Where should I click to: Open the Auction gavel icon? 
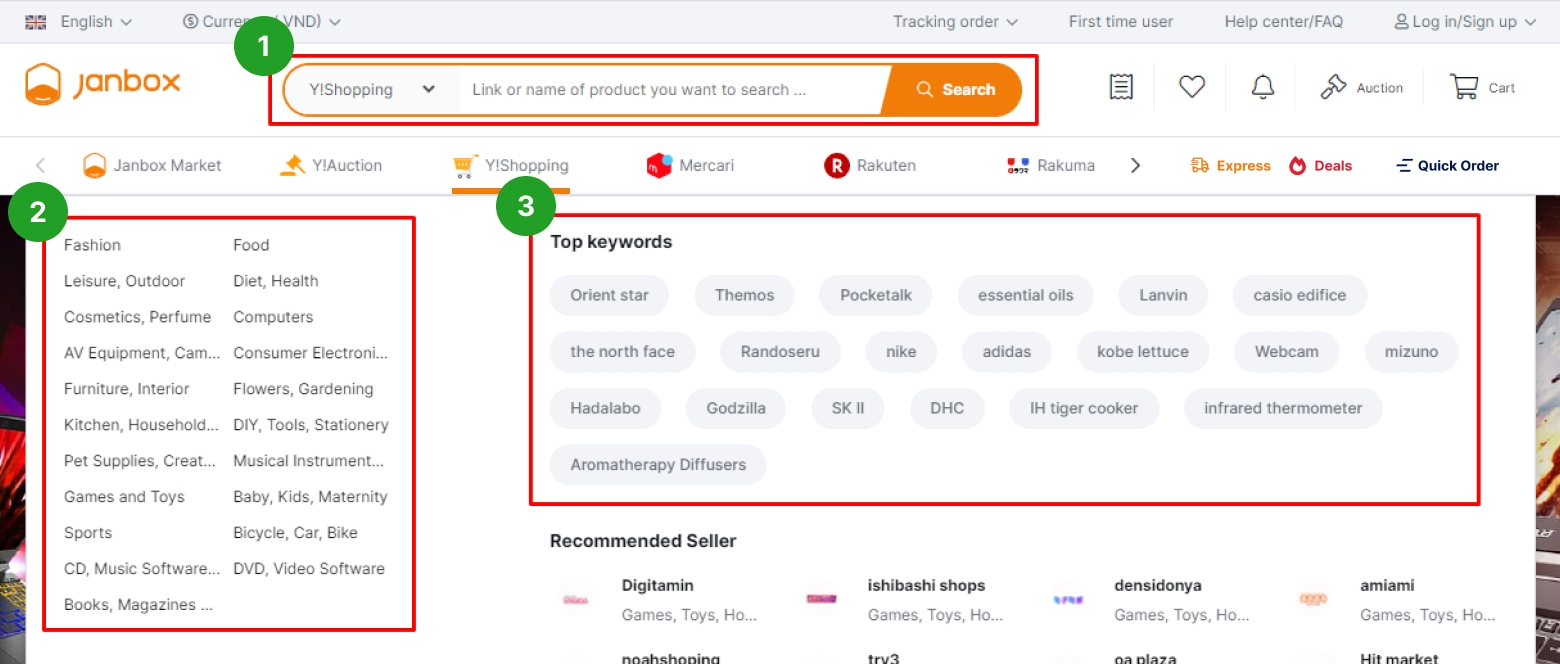pos(1334,88)
